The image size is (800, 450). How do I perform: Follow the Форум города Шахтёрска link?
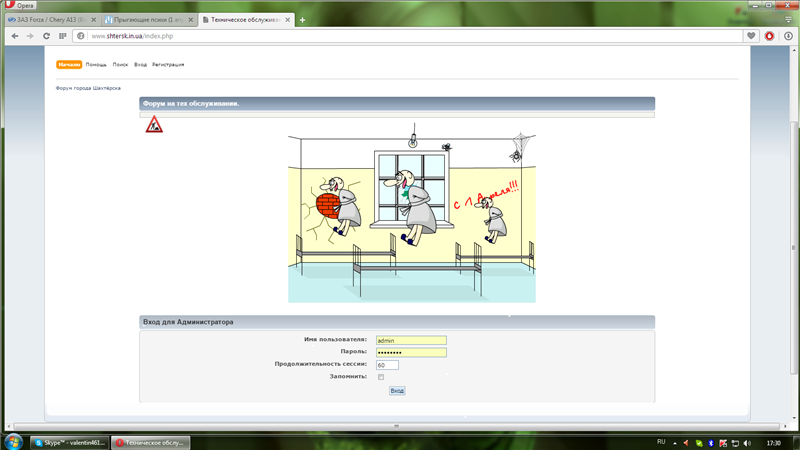pos(88,88)
